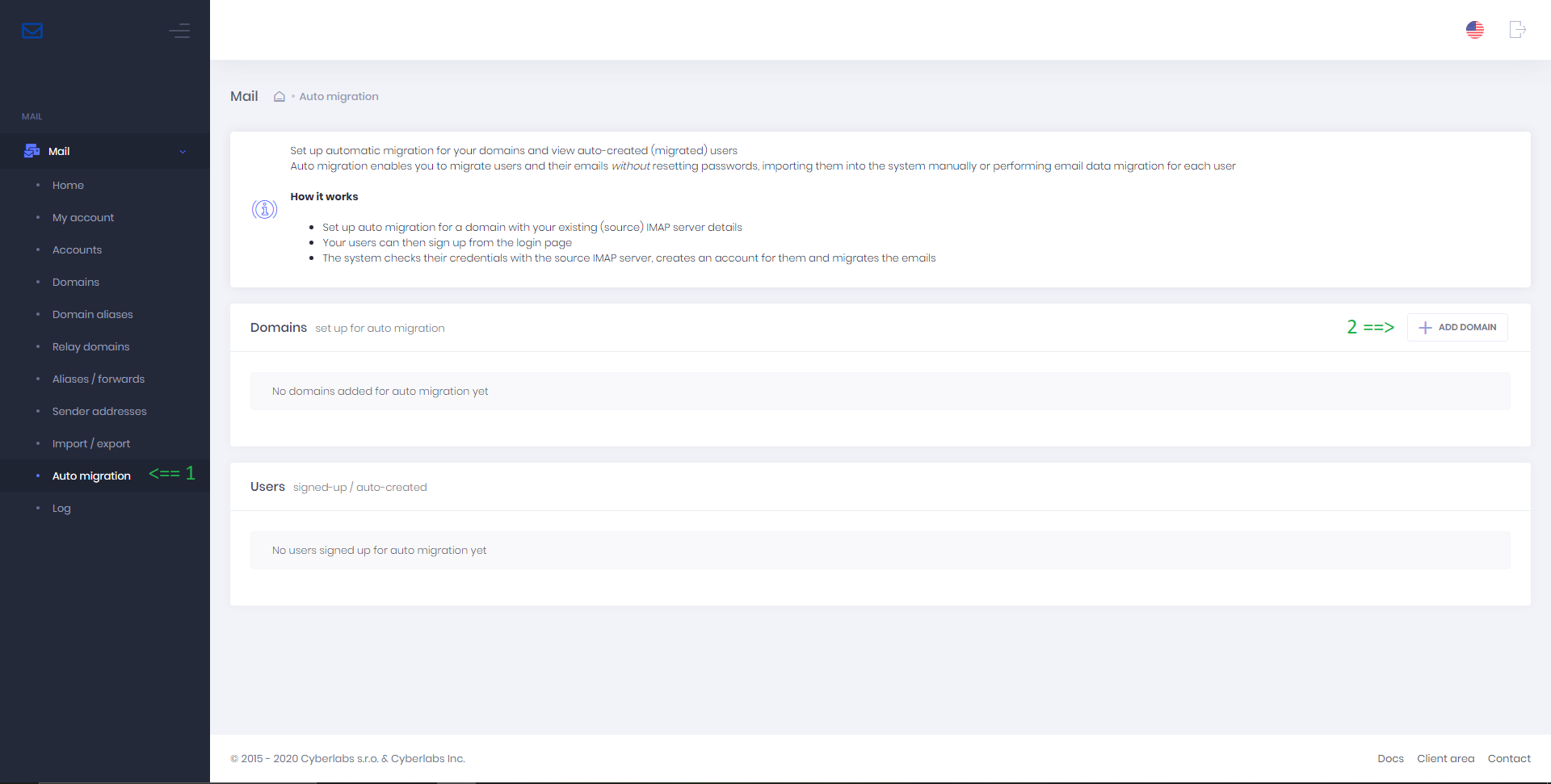Open language selector US flag icon
The image size is (1551, 784).
click(x=1474, y=30)
